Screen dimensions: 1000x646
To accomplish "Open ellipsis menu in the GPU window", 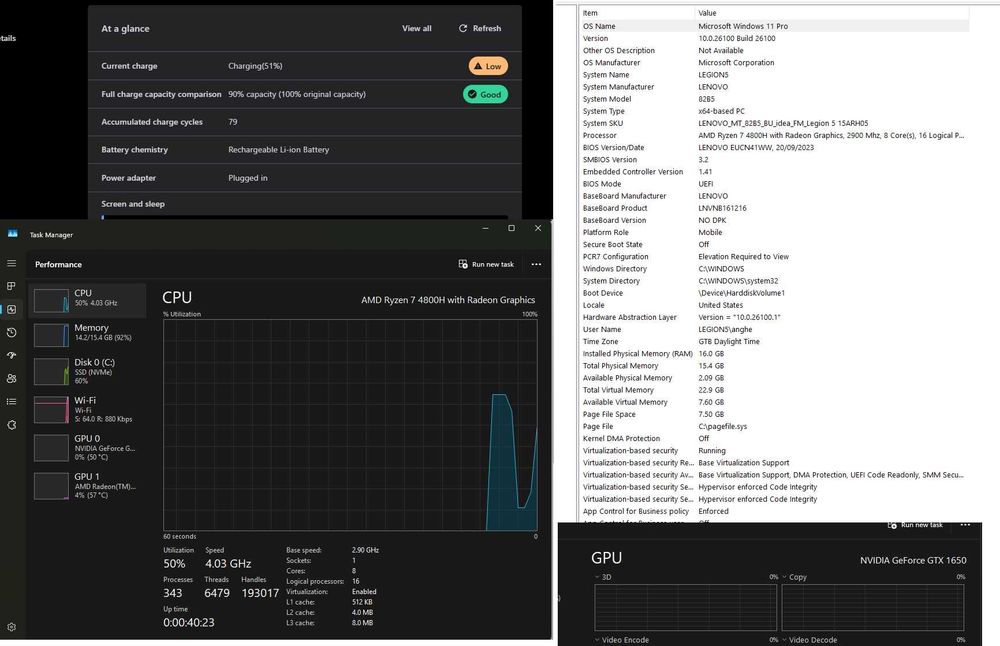I will (966, 525).
